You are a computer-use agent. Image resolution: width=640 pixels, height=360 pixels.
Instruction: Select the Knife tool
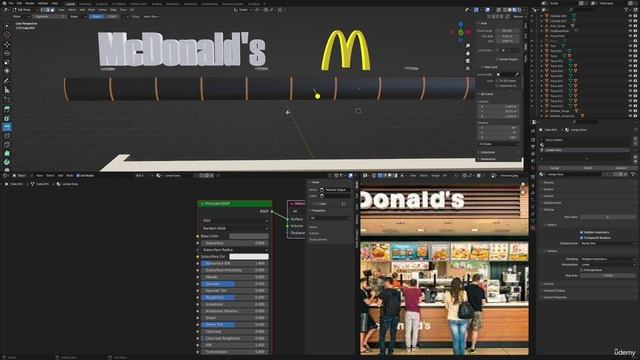pyautogui.click(x=7, y=144)
